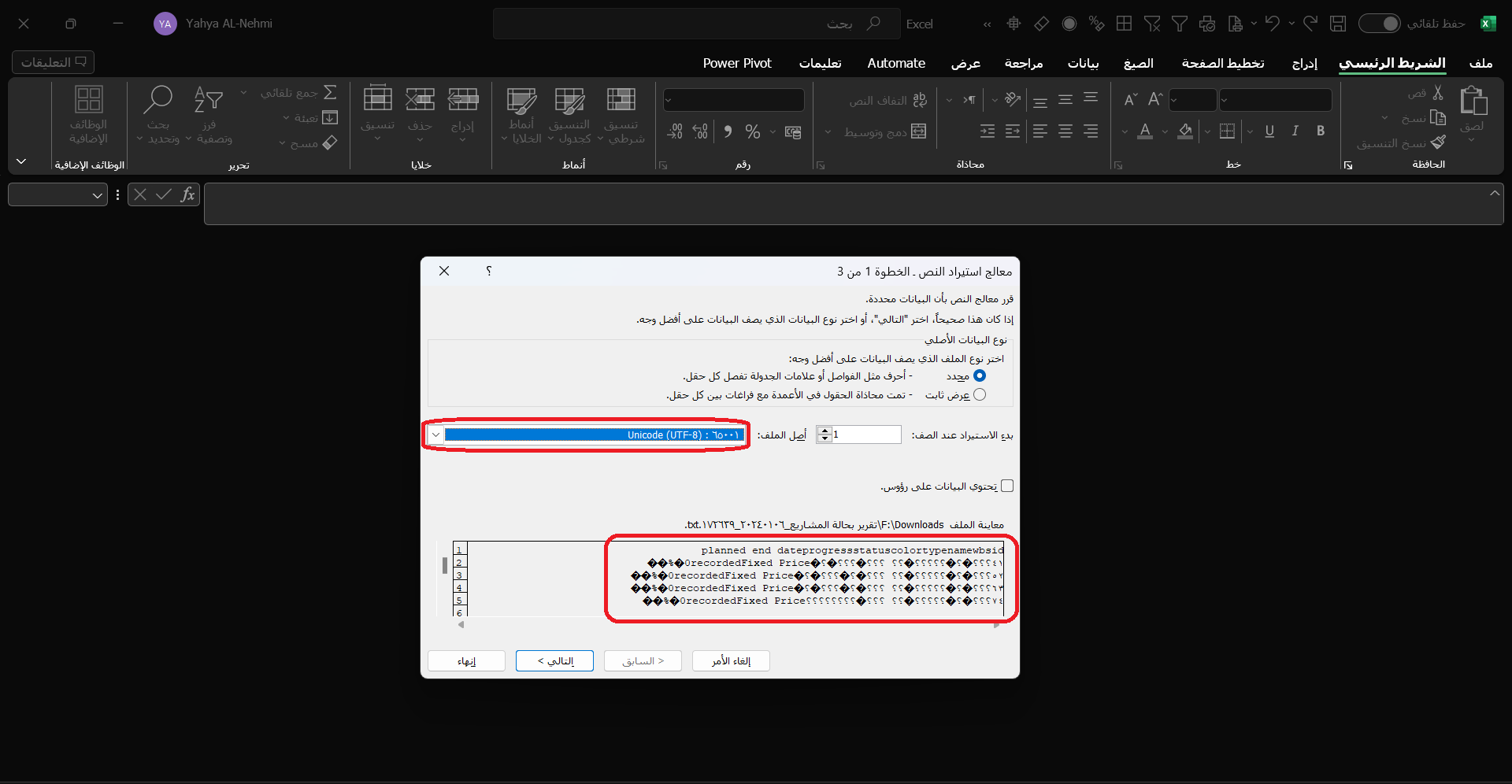This screenshot has height=784, width=1512.
Task: Toggle the AutoSave (حفظ تلقائي) switch
Action: click(x=1380, y=24)
